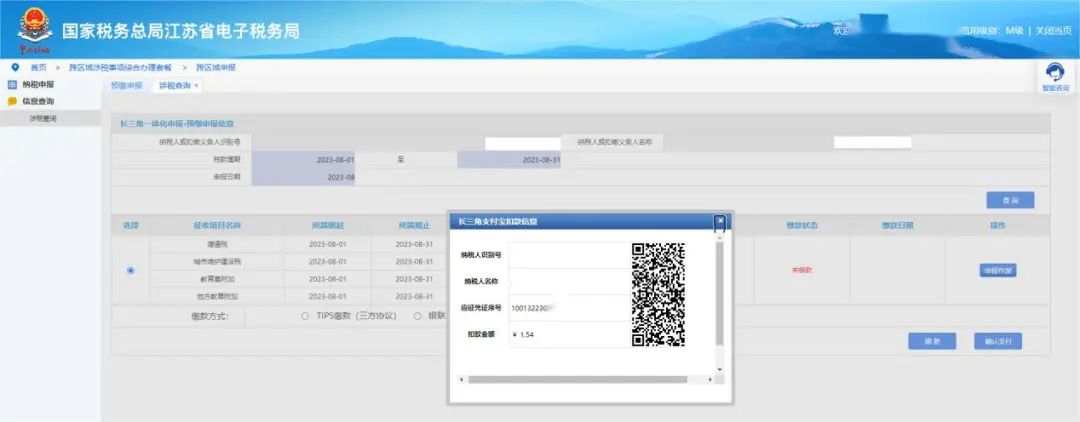Switch to the 预缴申报 tab
Viewport: 1080px width, 422px height.
click(126, 86)
